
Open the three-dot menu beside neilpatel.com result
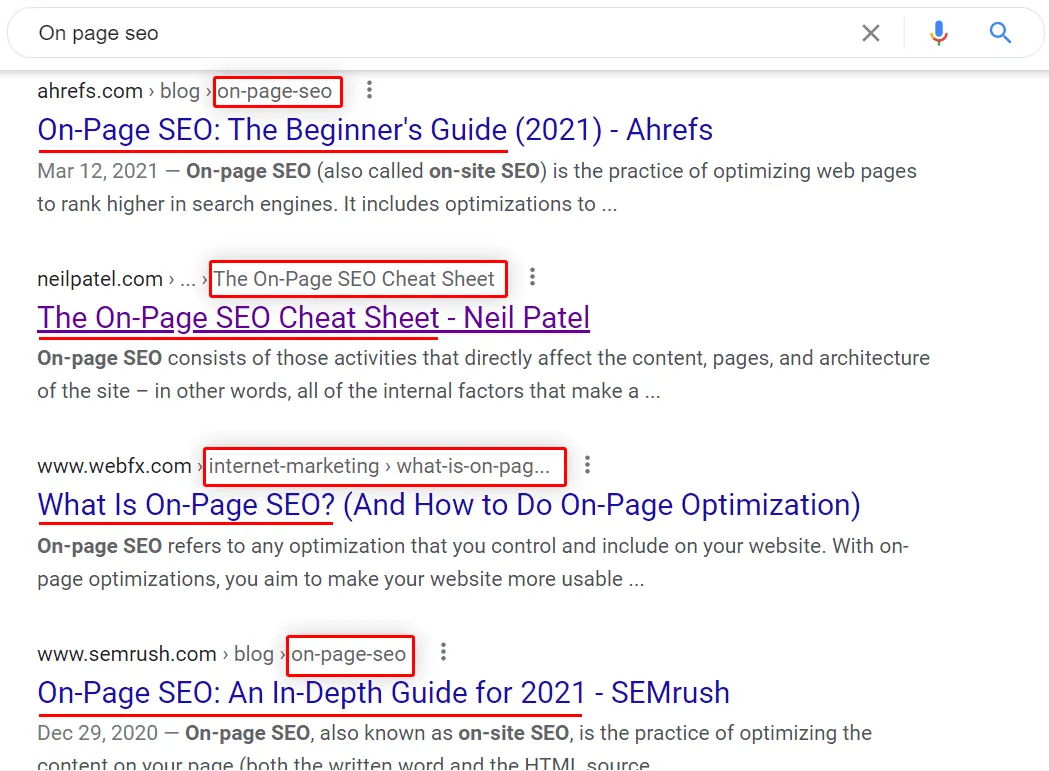click(x=533, y=276)
